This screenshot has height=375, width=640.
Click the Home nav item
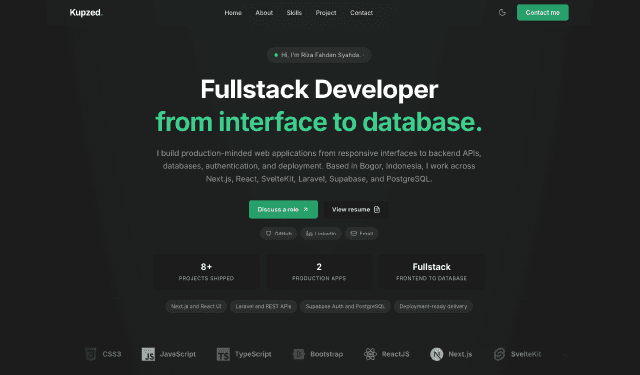(233, 13)
